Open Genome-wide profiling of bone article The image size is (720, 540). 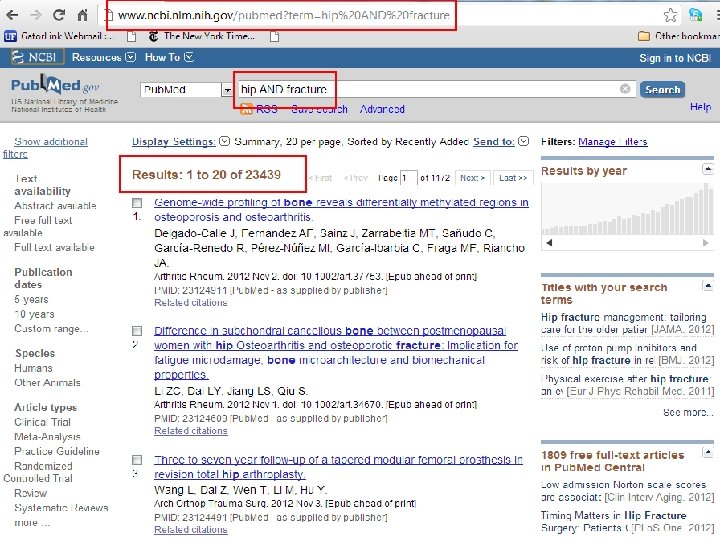click(x=341, y=209)
